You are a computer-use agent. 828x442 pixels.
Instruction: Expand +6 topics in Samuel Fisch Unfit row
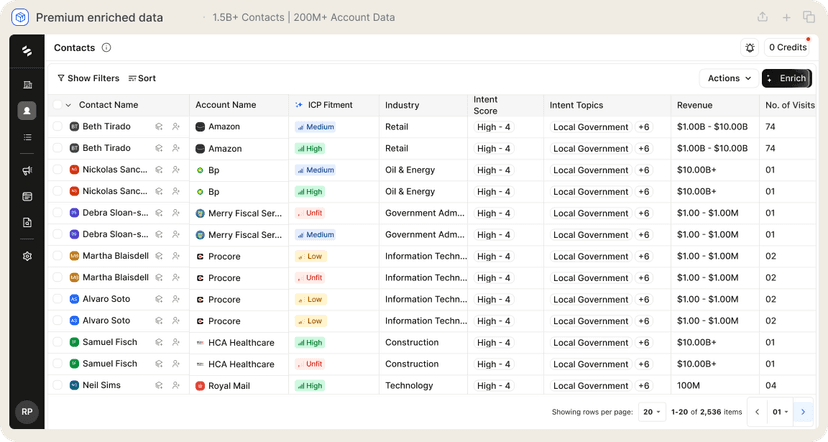click(x=644, y=364)
